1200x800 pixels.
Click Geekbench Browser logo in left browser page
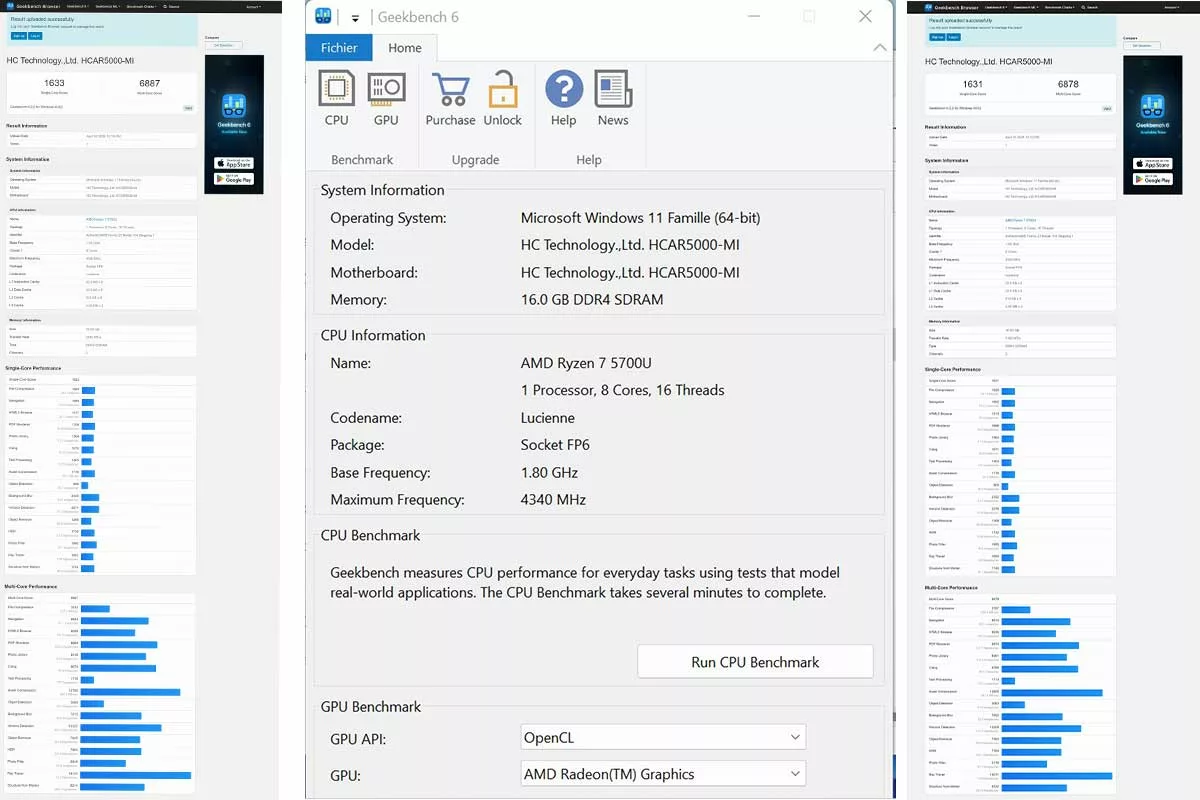point(35,6)
